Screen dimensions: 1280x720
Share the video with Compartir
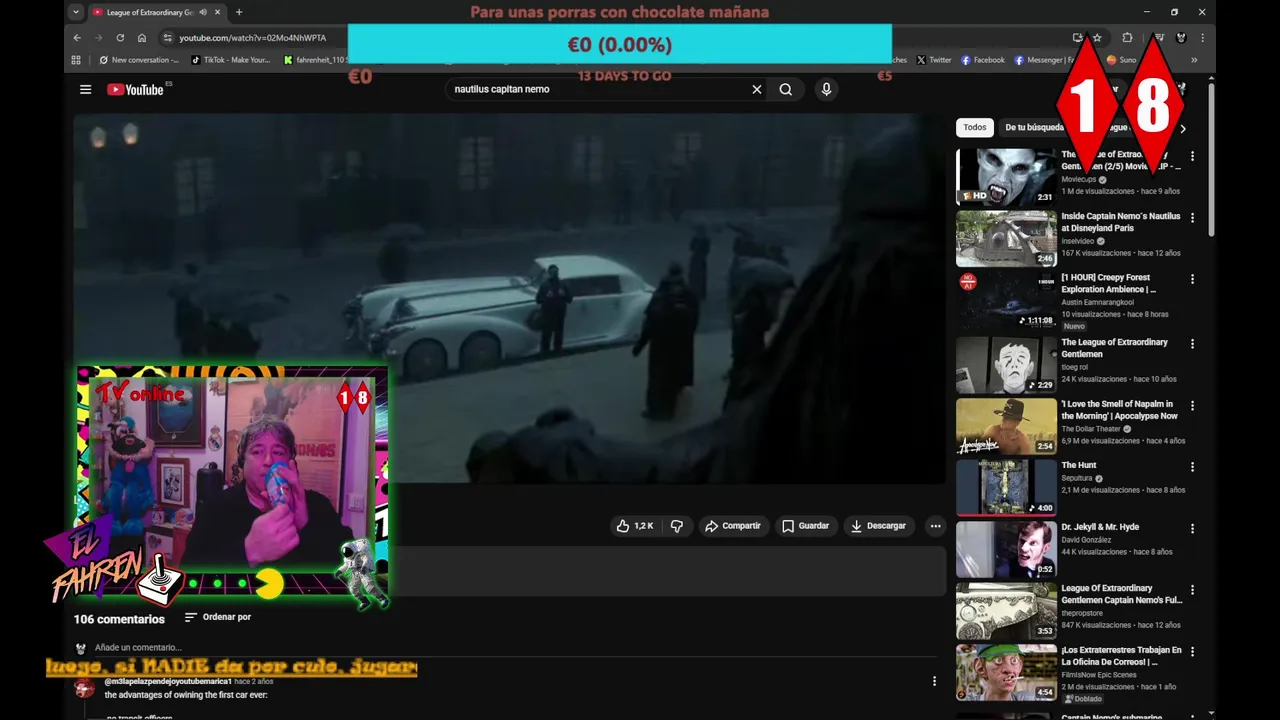pyautogui.click(x=733, y=526)
